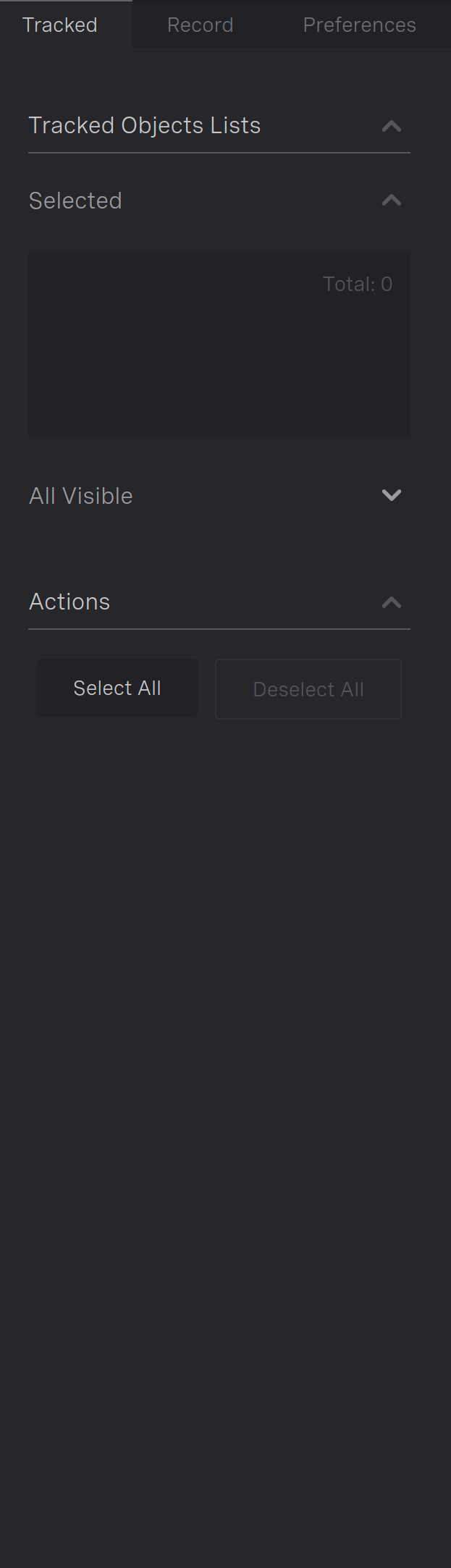Viewport: 451px width, 1568px height.
Task: Toggle the Actions heading text
Action: point(69,602)
